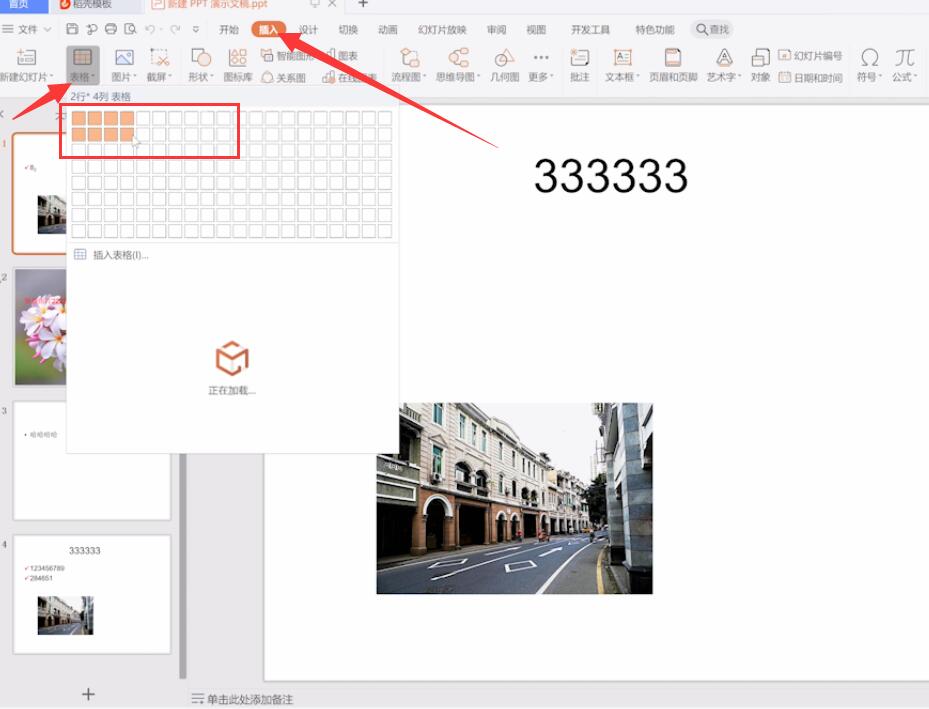Click the Mind Map (思维导图) icon
This screenshot has height=709, width=929.
(458, 57)
